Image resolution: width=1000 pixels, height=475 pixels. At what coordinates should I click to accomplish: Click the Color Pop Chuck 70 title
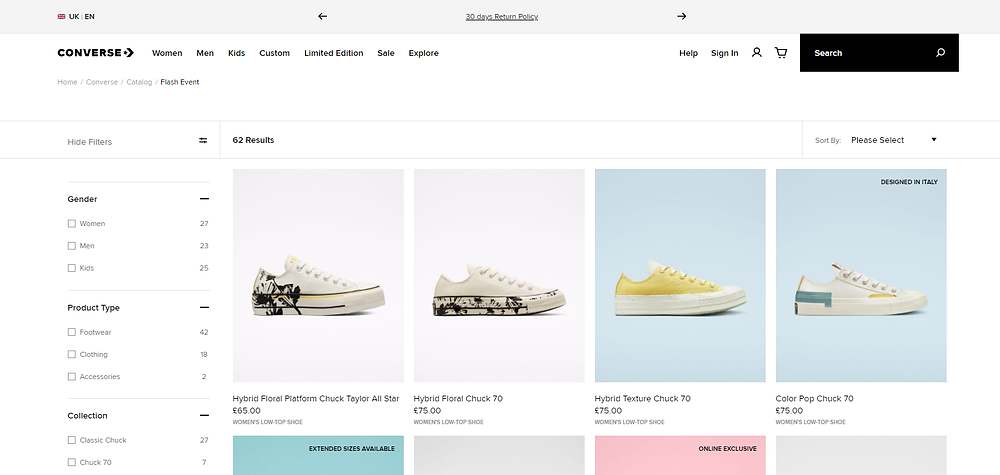click(x=814, y=398)
